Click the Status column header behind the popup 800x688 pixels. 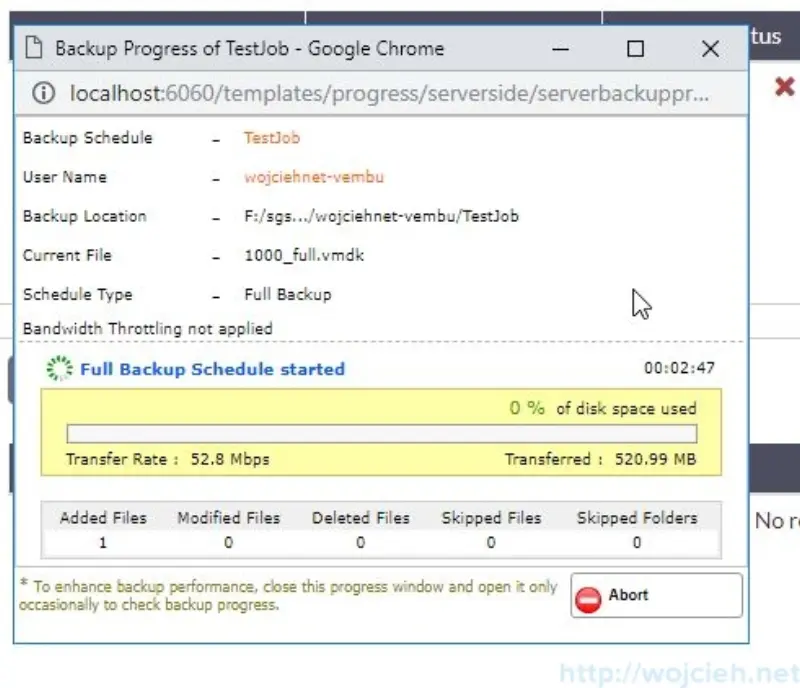click(769, 36)
